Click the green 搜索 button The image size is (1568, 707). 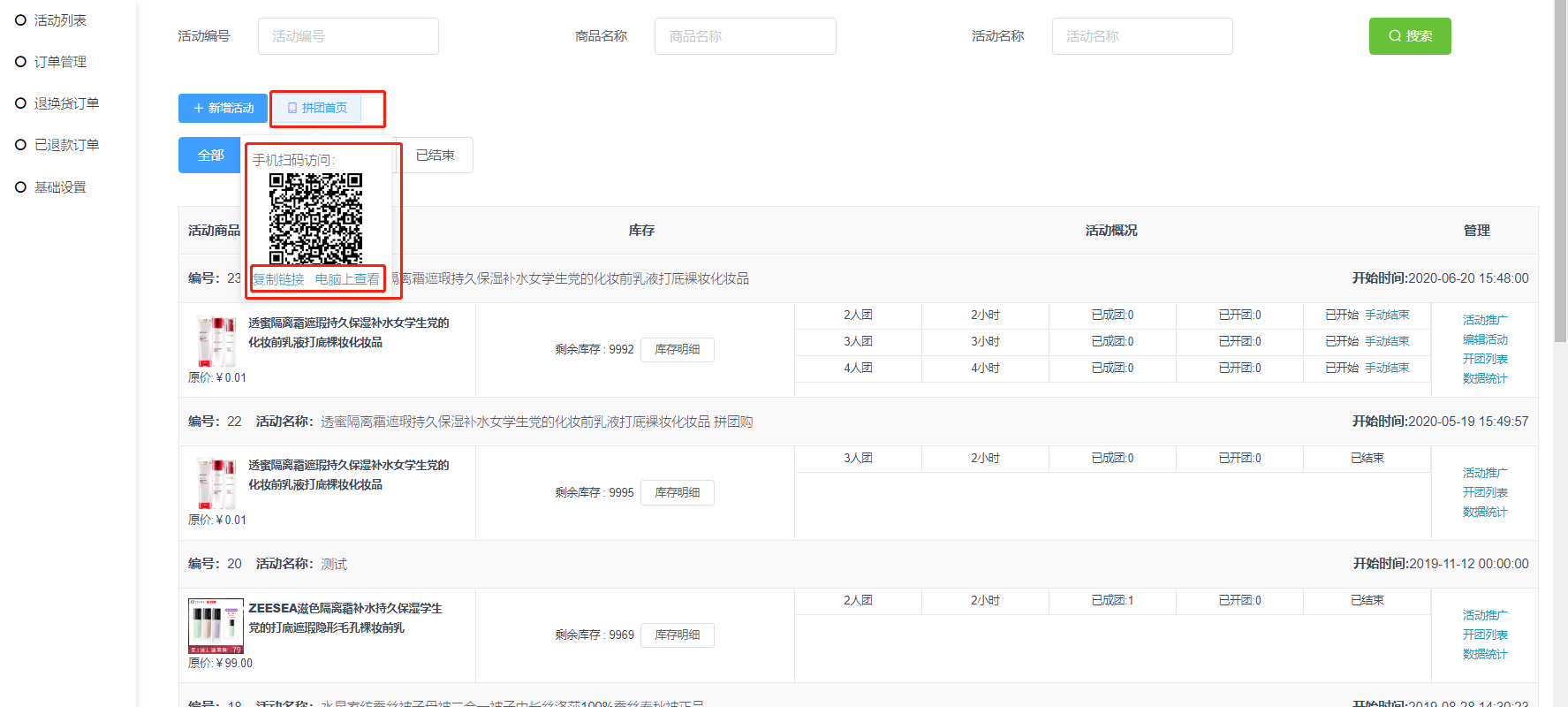coord(1410,36)
